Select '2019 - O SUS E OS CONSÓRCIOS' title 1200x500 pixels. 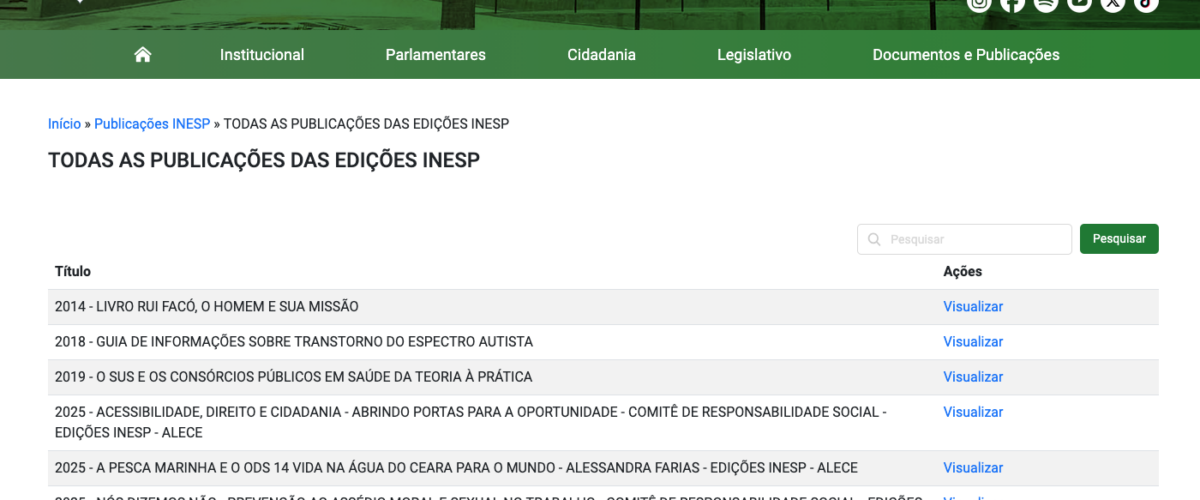[x=294, y=377]
